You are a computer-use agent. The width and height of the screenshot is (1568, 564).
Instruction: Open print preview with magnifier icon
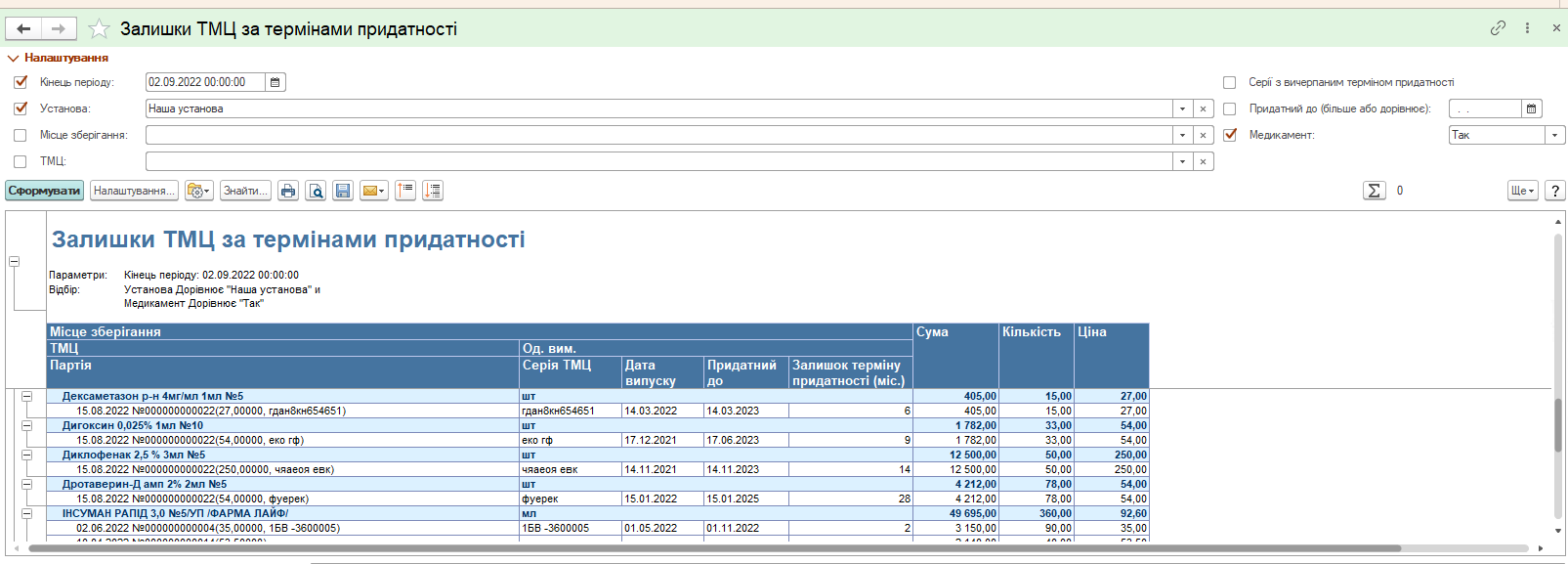(x=316, y=191)
